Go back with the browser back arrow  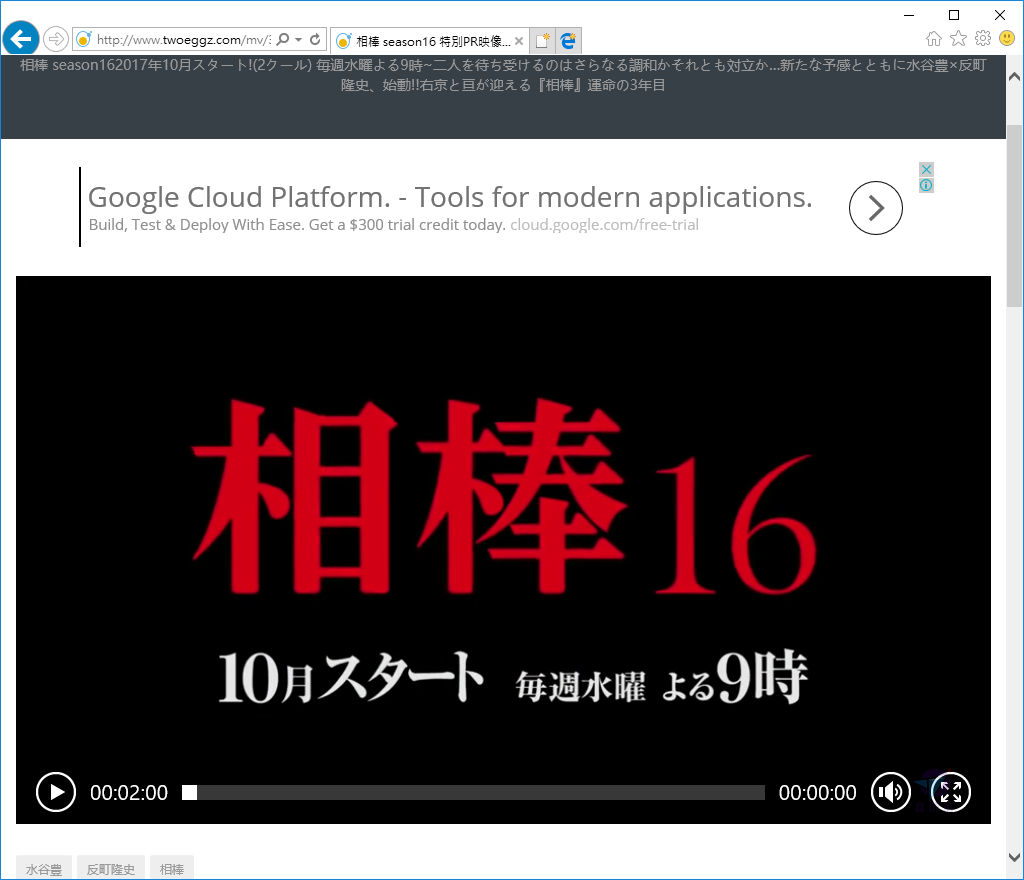(21, 39)
